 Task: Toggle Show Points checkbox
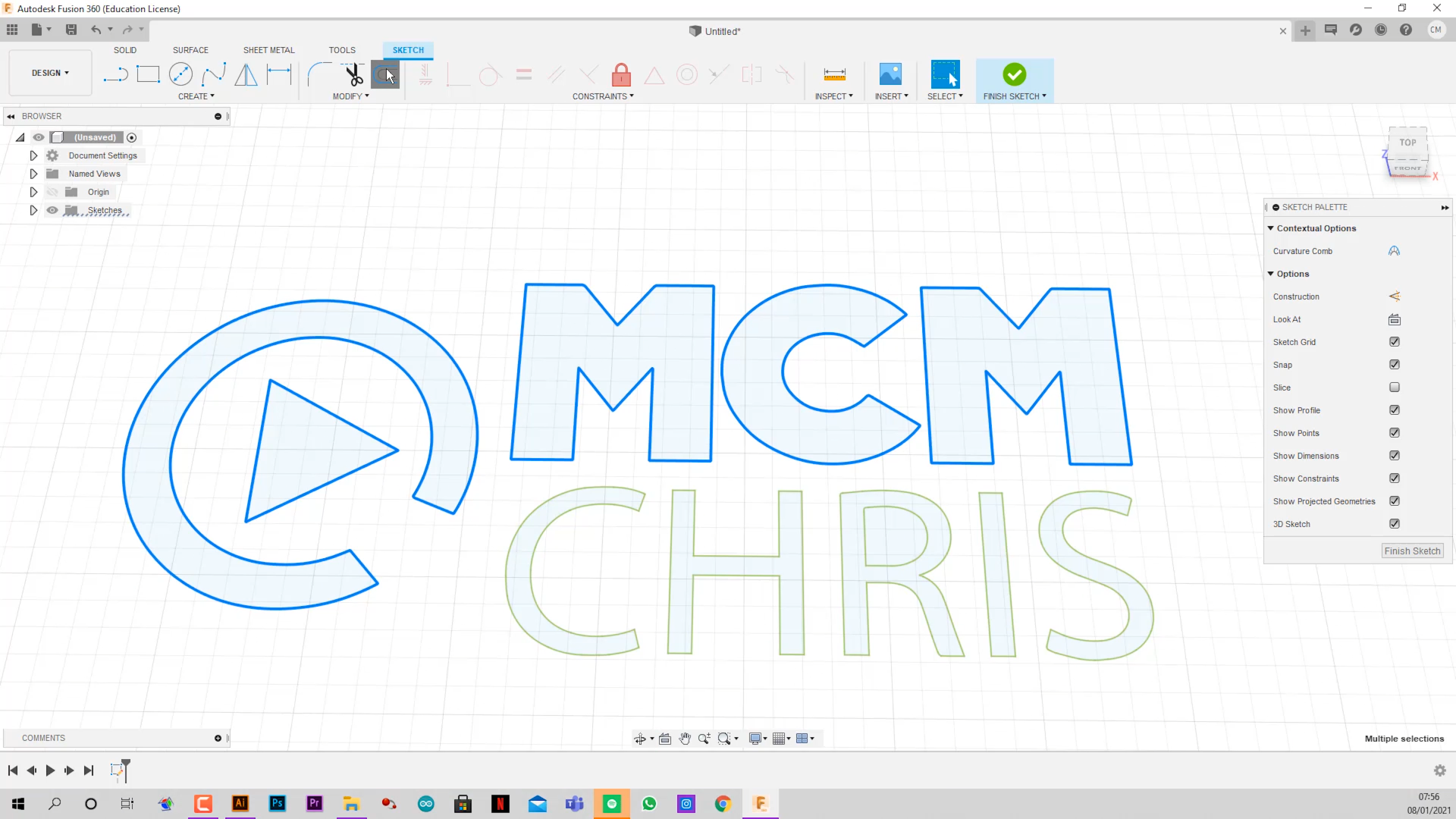point(1395,433)
